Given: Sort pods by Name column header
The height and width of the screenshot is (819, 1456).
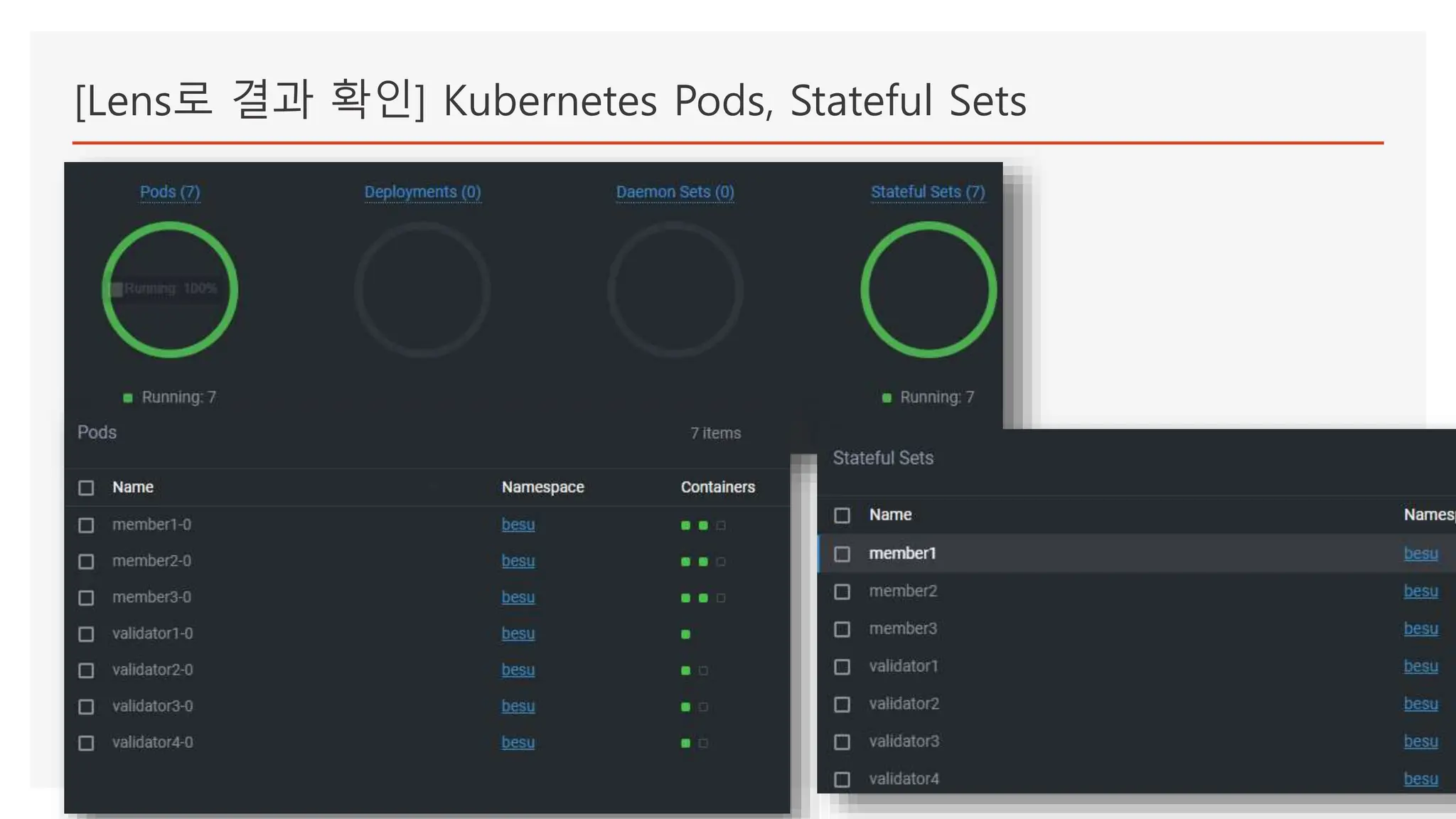Looking at the screenshot, I should tap(133, 487).
